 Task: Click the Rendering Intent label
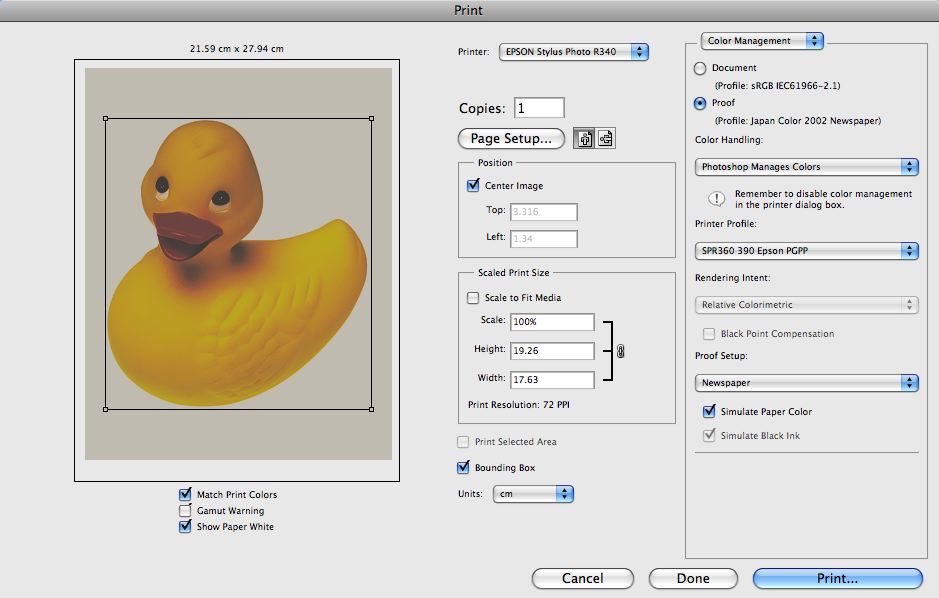[732, 278]
